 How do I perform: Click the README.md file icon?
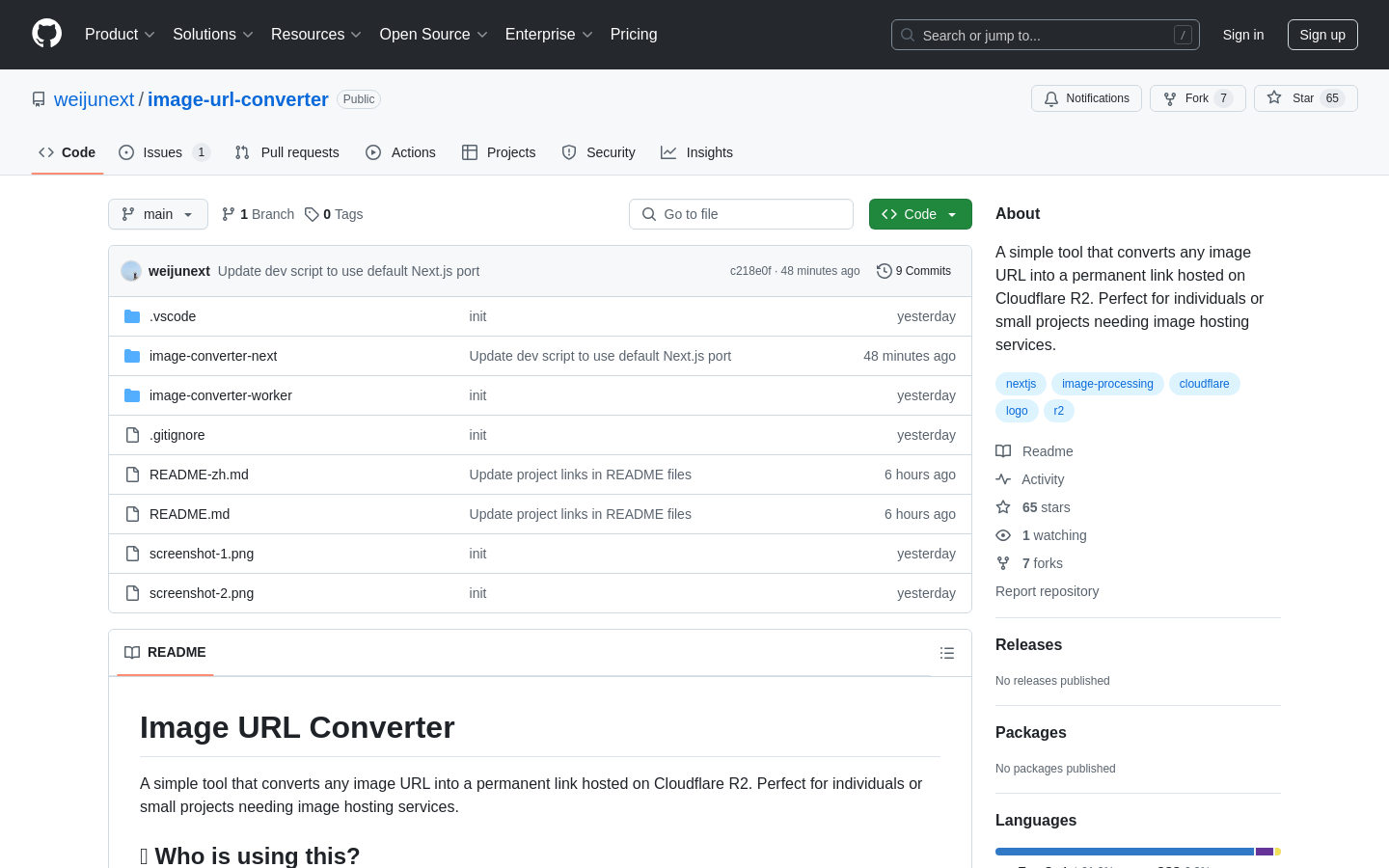coord(132,514)
